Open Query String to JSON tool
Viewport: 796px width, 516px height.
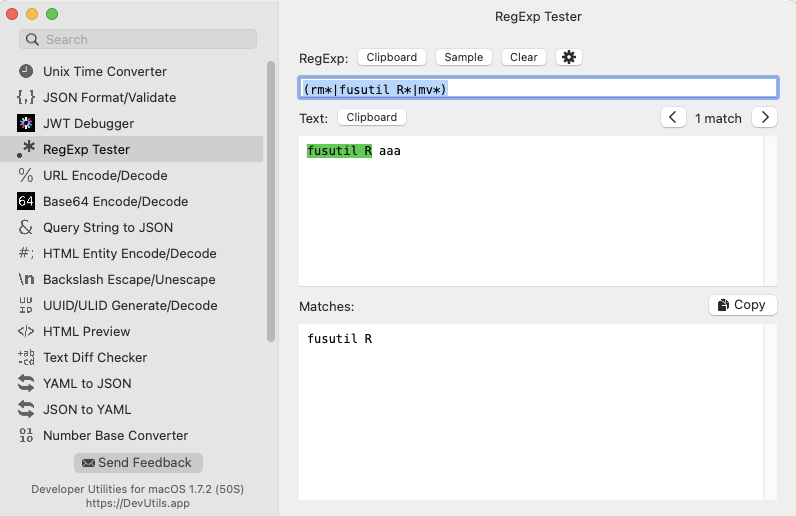pyautogui.click(x=107, y=228)
